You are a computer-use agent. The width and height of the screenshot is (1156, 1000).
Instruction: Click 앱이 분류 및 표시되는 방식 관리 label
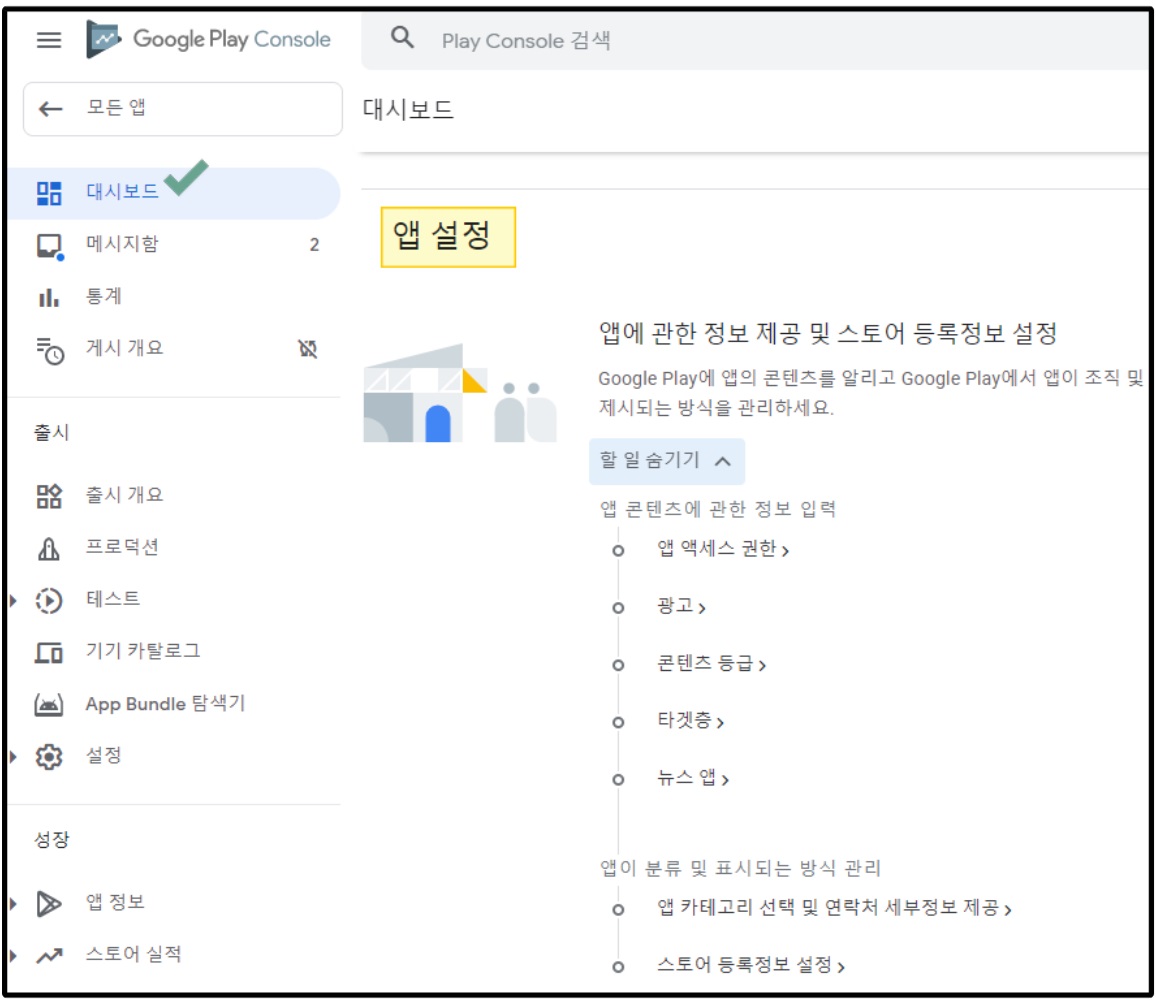click(x=740, y=868)
